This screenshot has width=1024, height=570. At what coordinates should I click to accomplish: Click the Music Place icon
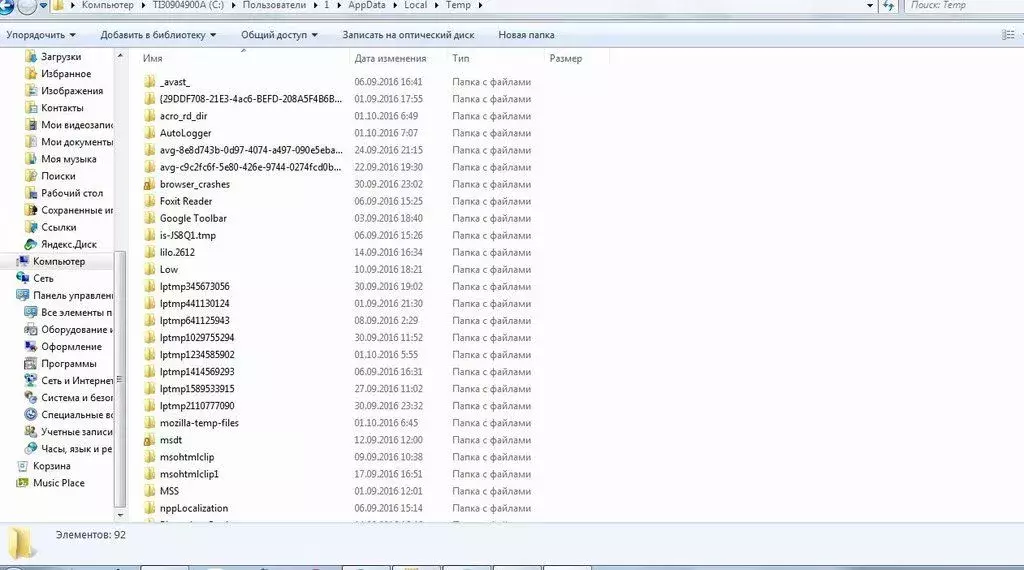(23, 483)
